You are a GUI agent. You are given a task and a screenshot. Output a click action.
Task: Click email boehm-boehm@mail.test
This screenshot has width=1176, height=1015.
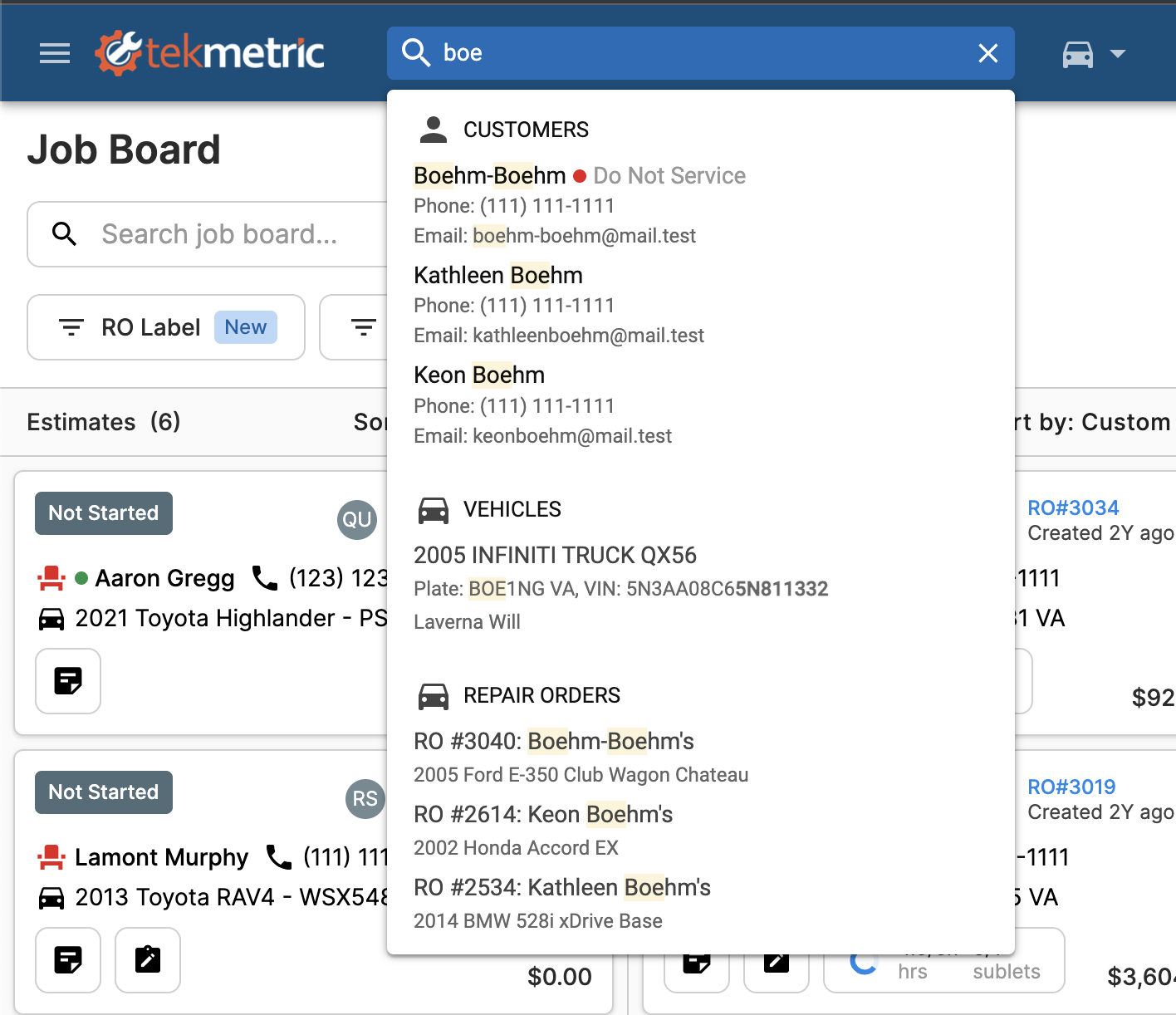[x=584, y=236]
